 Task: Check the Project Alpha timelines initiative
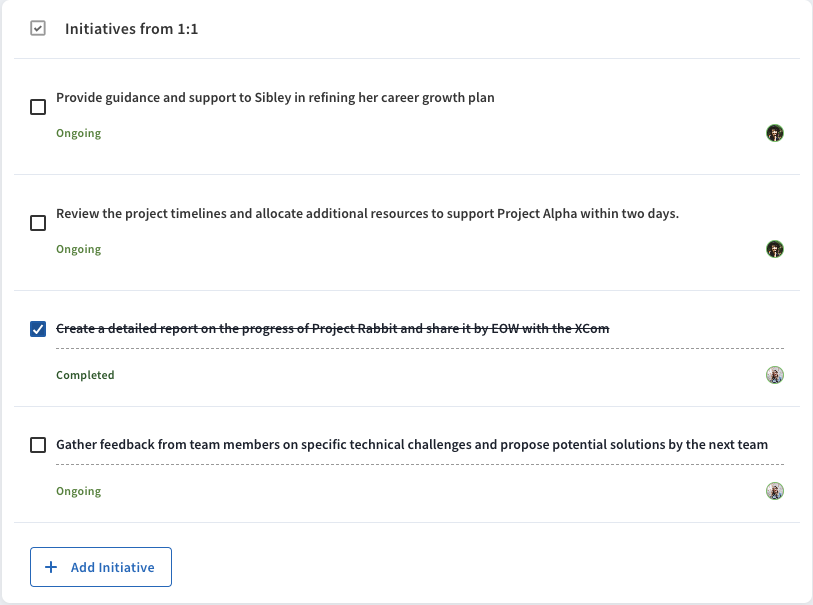38,223
